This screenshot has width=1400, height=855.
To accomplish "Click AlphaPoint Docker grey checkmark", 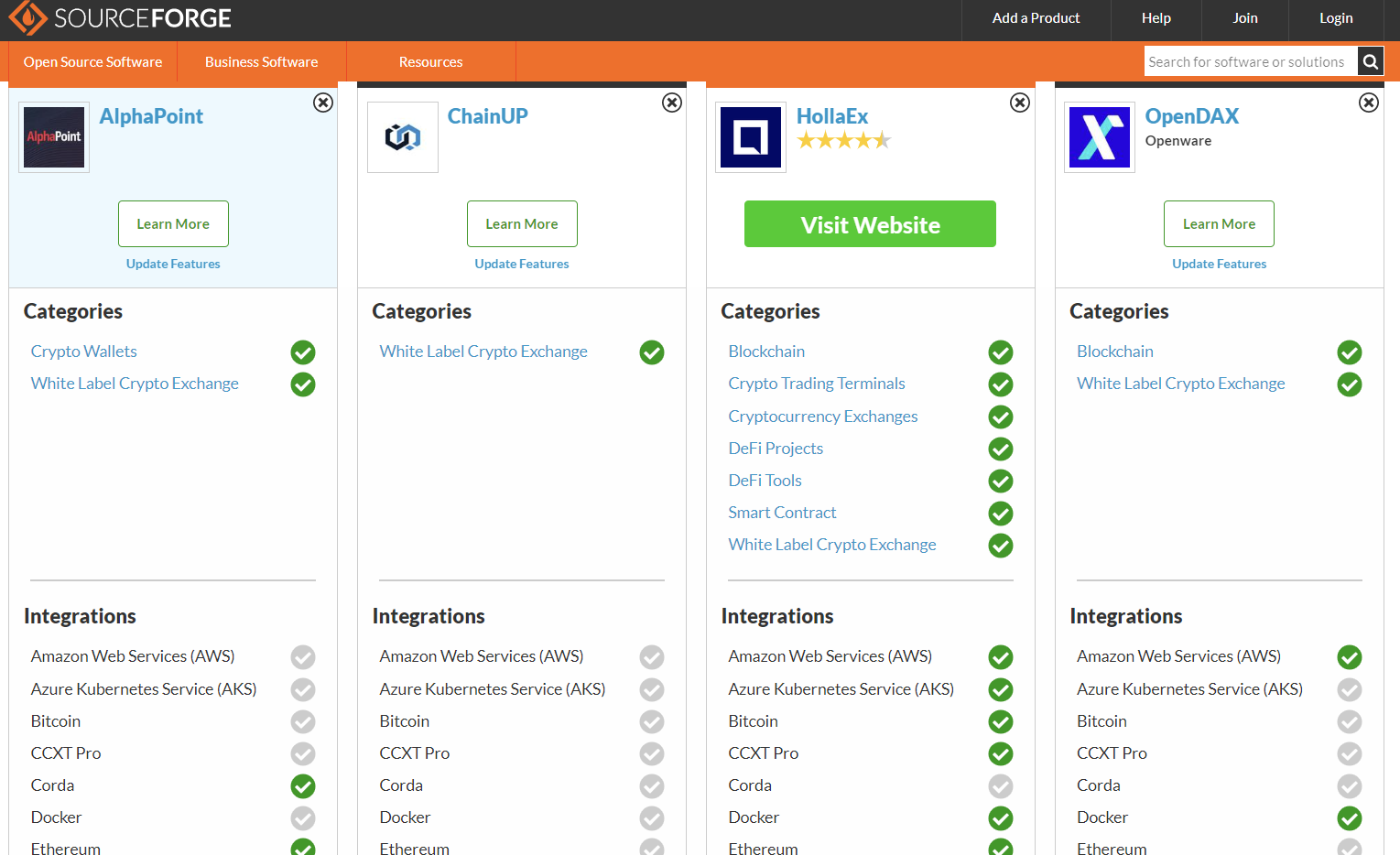I will point(303,818).
